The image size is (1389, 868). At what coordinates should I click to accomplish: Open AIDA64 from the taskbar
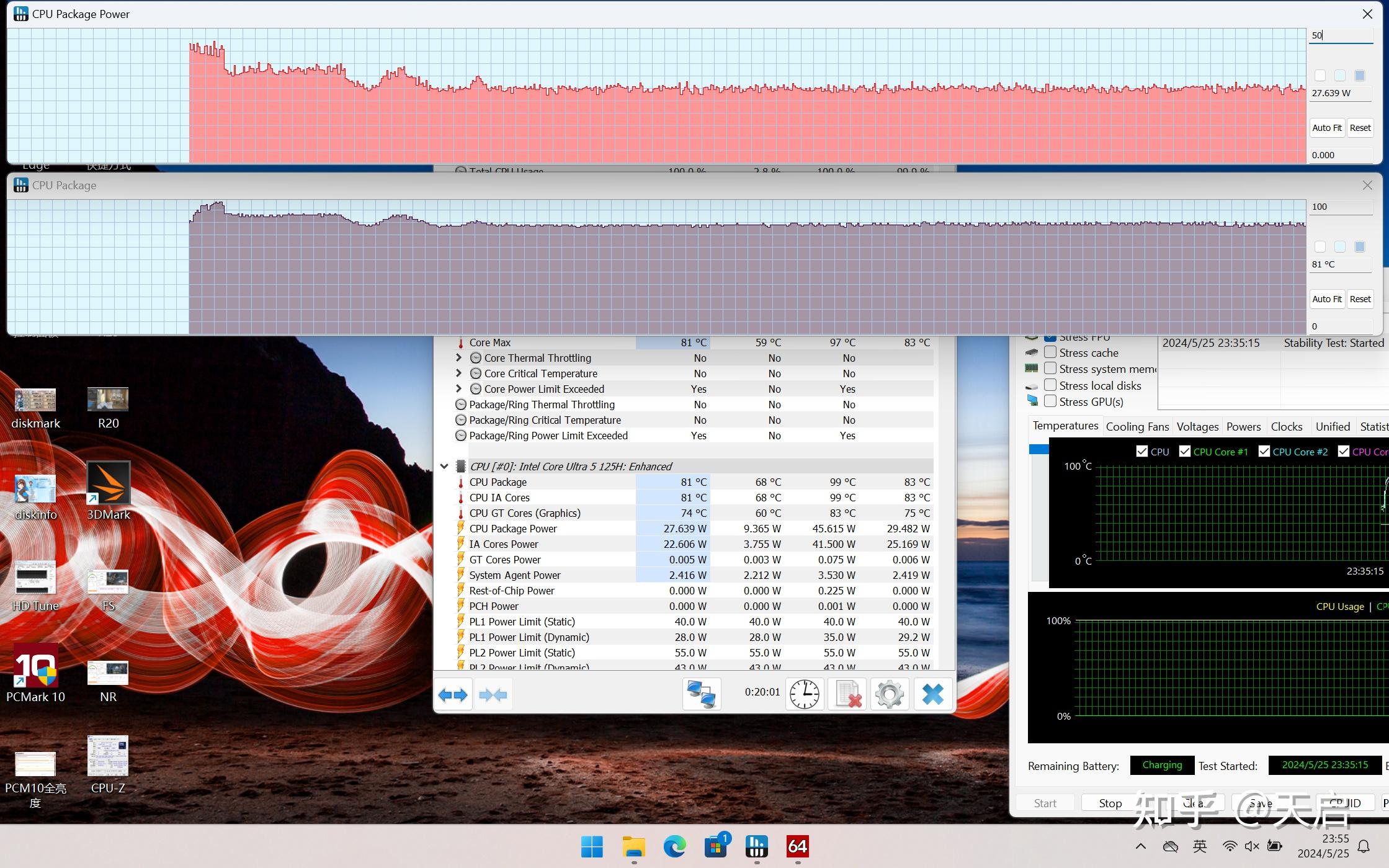(x=797, y=846)
